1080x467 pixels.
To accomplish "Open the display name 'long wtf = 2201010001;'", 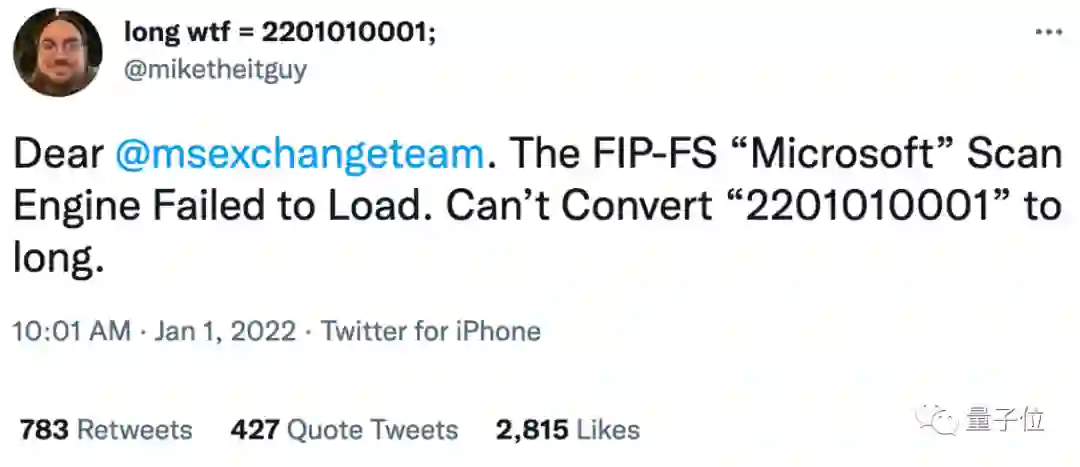I will click(x=280, y=32).
